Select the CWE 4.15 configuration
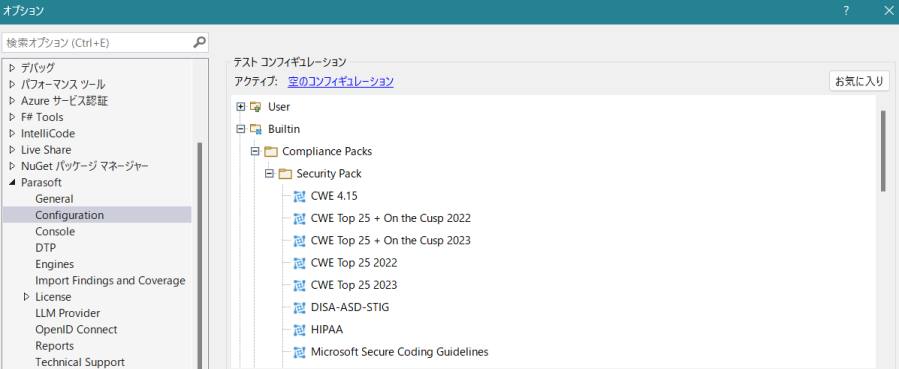The width and height of the screenshot is (899, 369). (334, 196)
